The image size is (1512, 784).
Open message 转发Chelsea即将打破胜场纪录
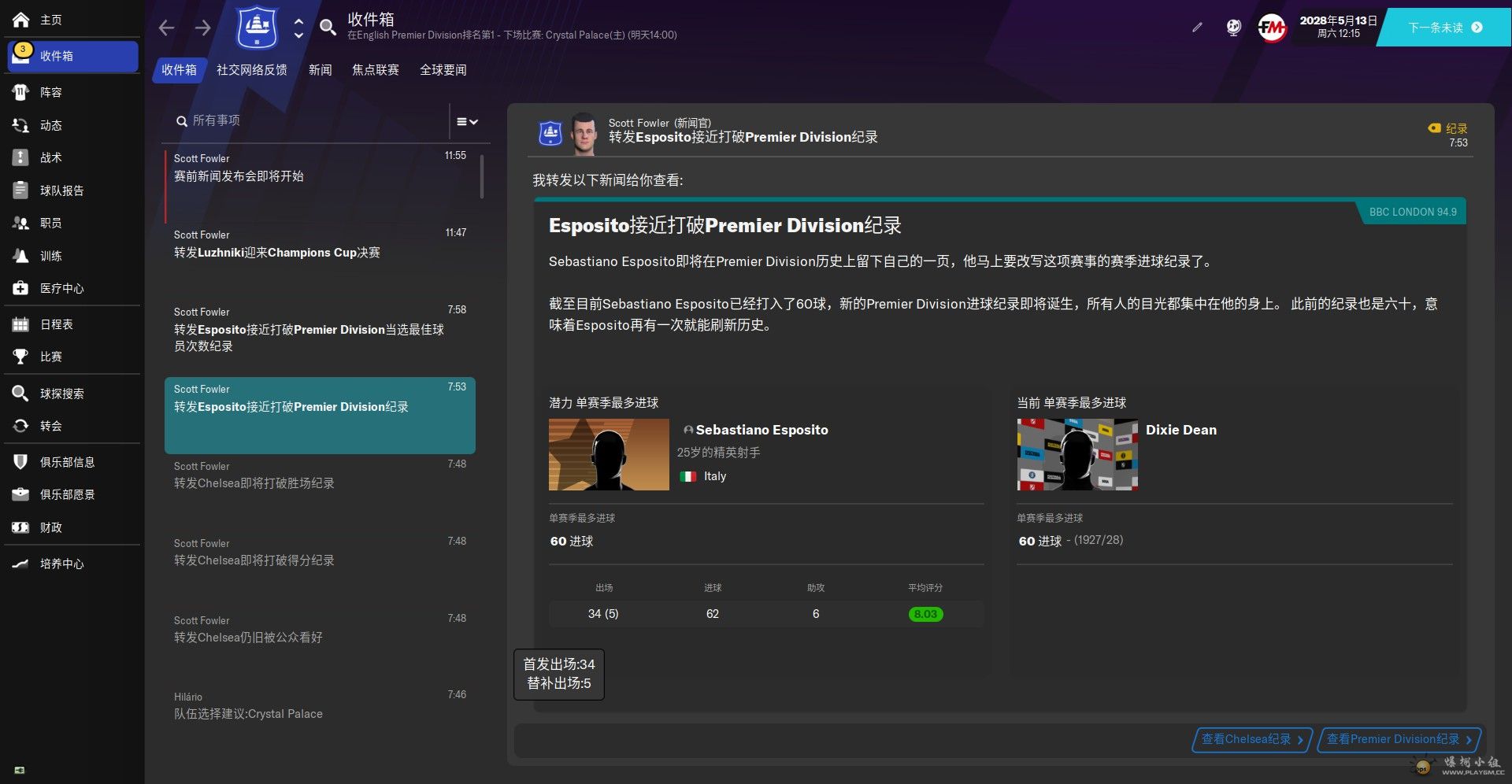(320, 492)
